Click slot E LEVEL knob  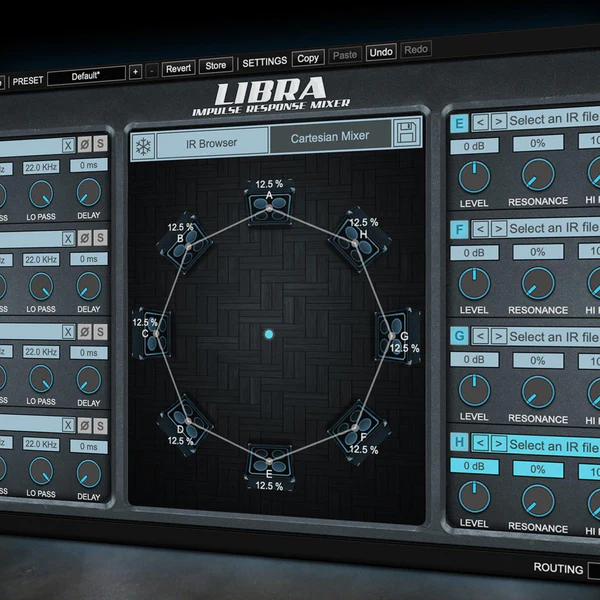(x=474, y=177)
